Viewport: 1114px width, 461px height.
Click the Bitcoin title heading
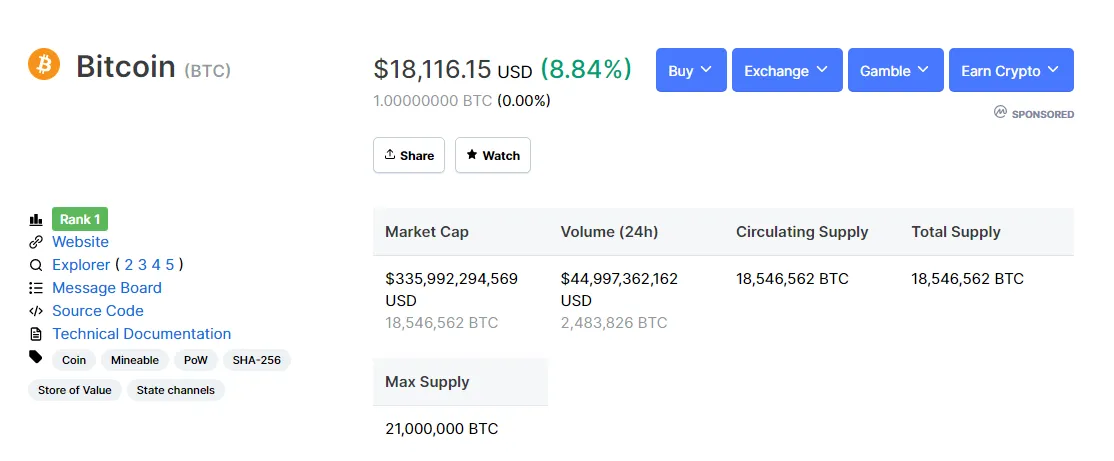[x=126, y=66]
